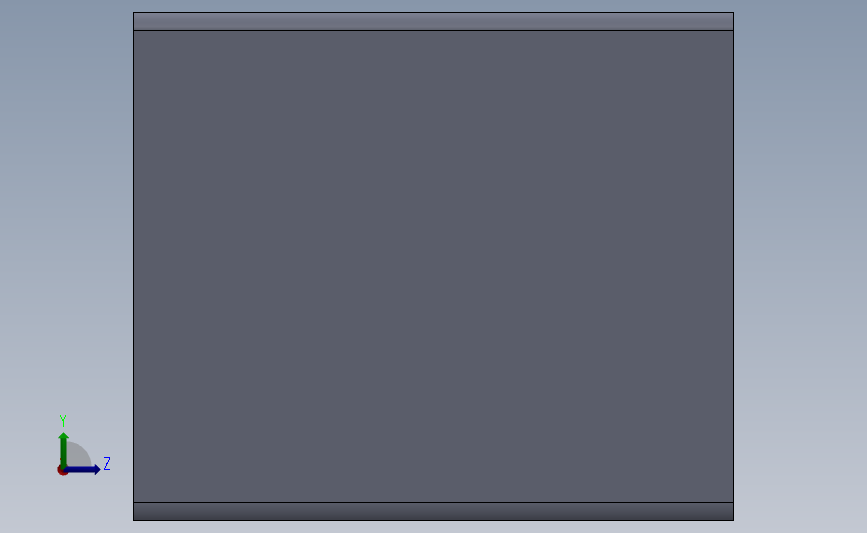Select the narrow bottom flange face
This screenshot has width=867, height=533.
(x=434, y=511)
